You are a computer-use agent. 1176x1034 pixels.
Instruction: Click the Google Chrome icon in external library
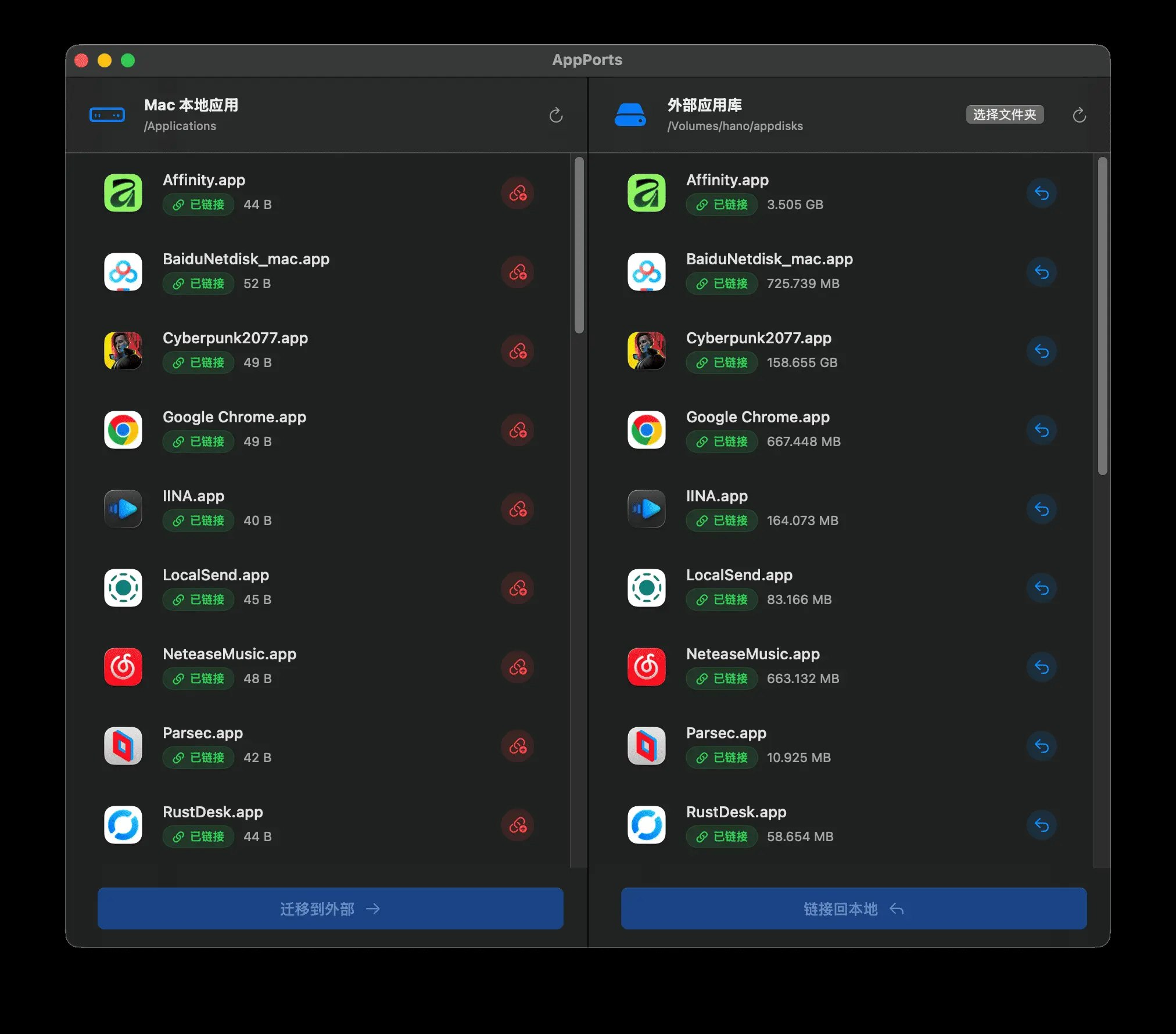[x=646, y=430]
